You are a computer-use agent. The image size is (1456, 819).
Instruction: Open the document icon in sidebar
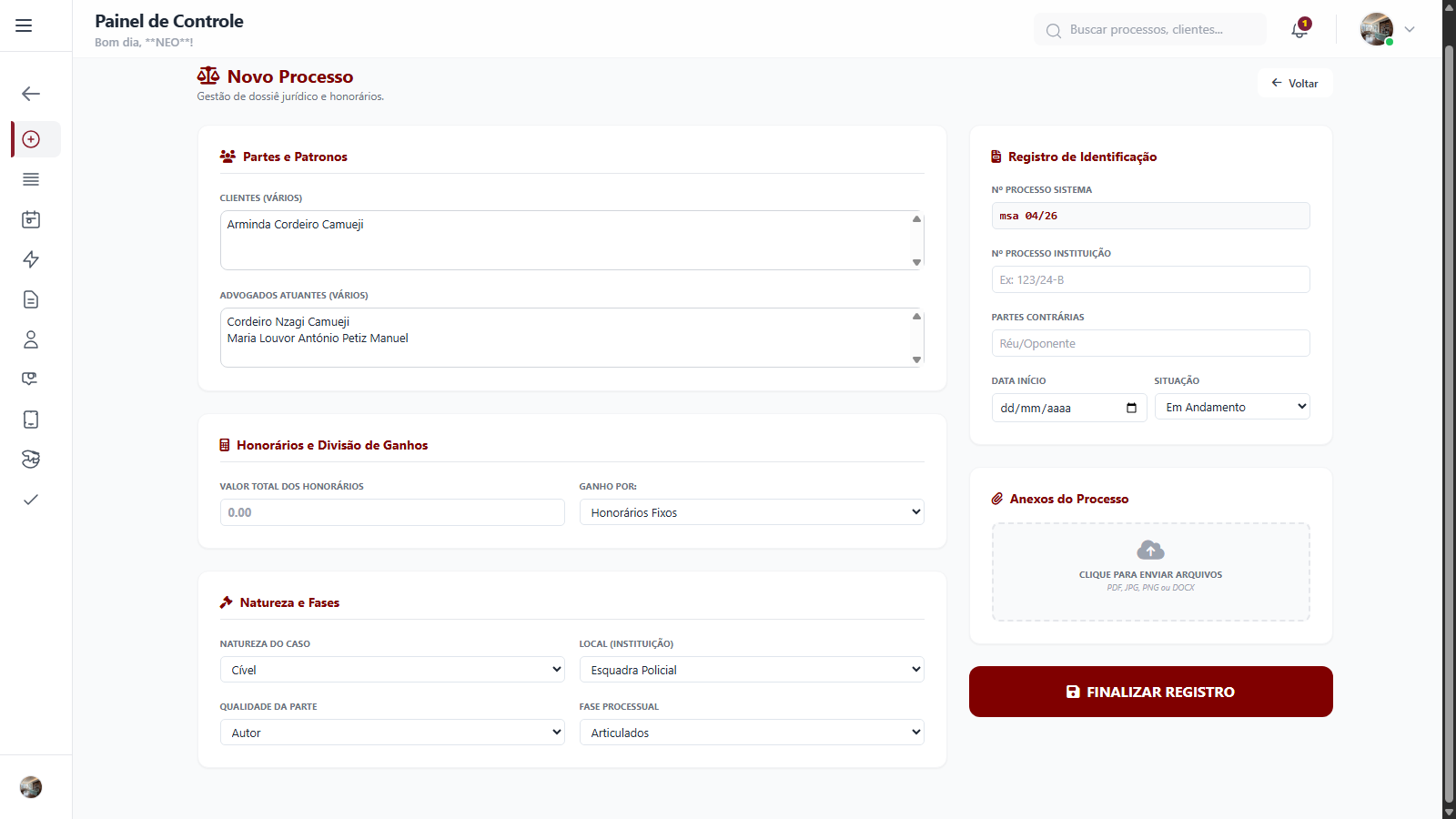(31, 299)
